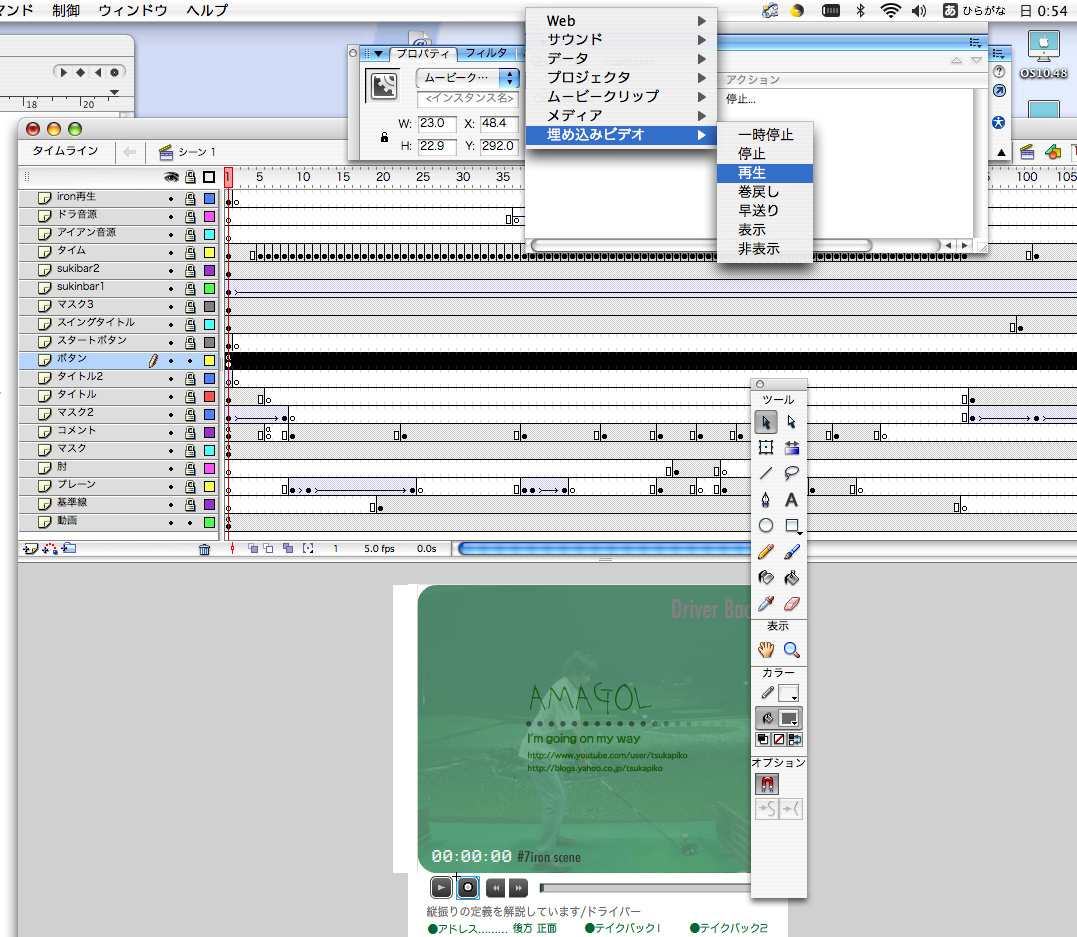Open the symbol type ムービーク dropdown
1077x937 pixels.
[467, 78]
